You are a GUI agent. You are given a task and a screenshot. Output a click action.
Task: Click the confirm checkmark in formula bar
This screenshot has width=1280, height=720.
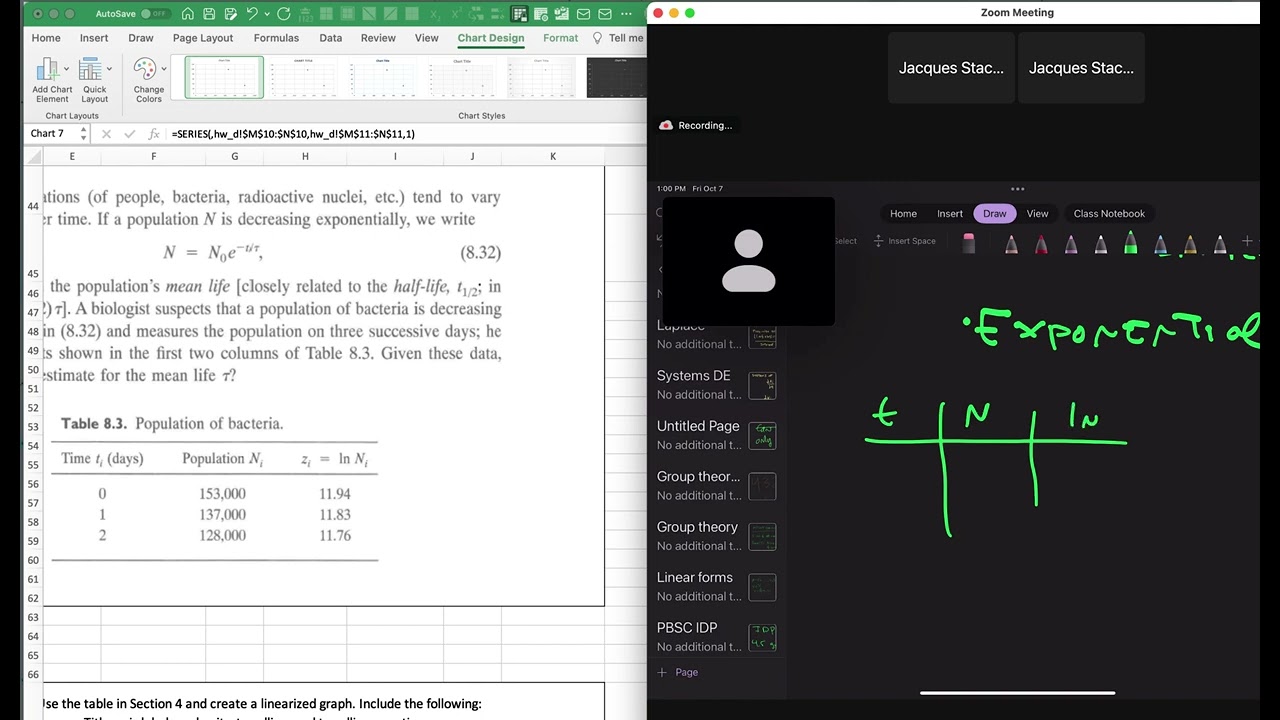tap(130, 133)
